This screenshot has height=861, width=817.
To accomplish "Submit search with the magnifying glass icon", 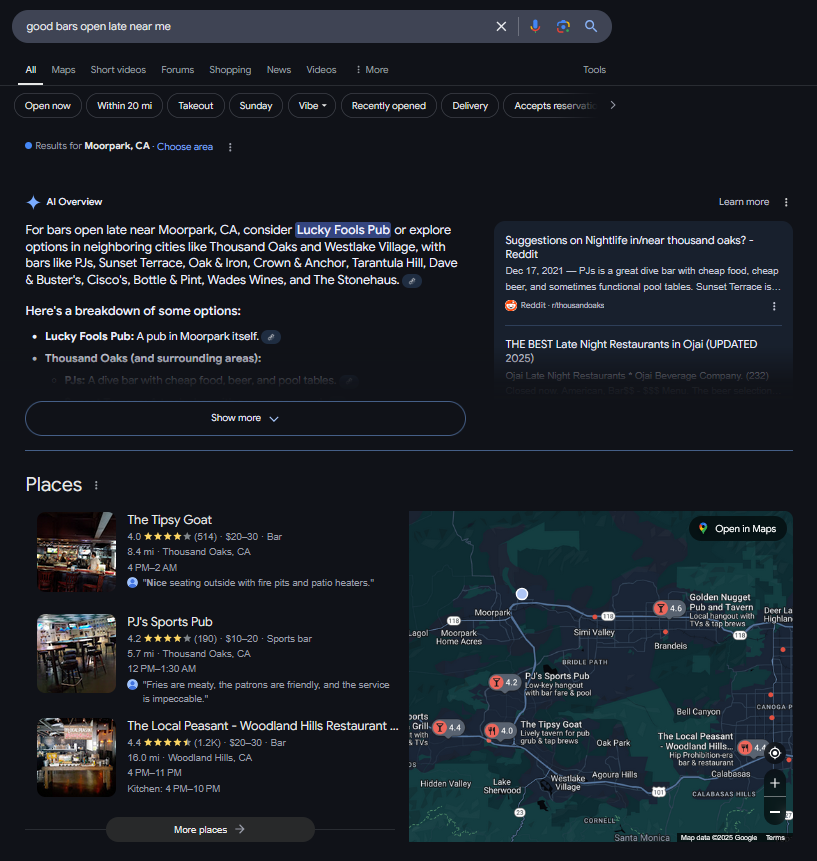I will pos(591,26).
